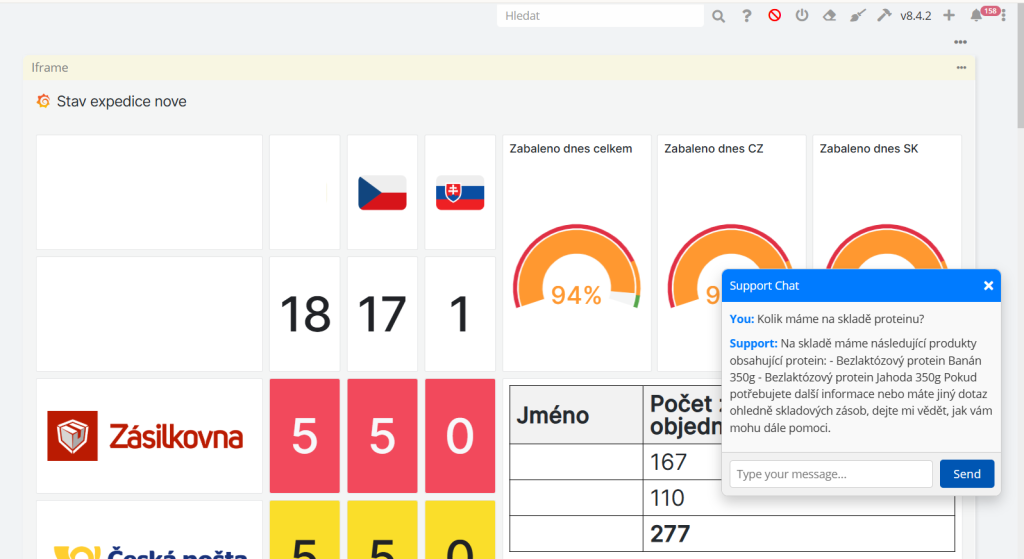Click the v8.4.2 version label
The width and height of the screenshot is (1024, 559).
(x=916, y=16)
